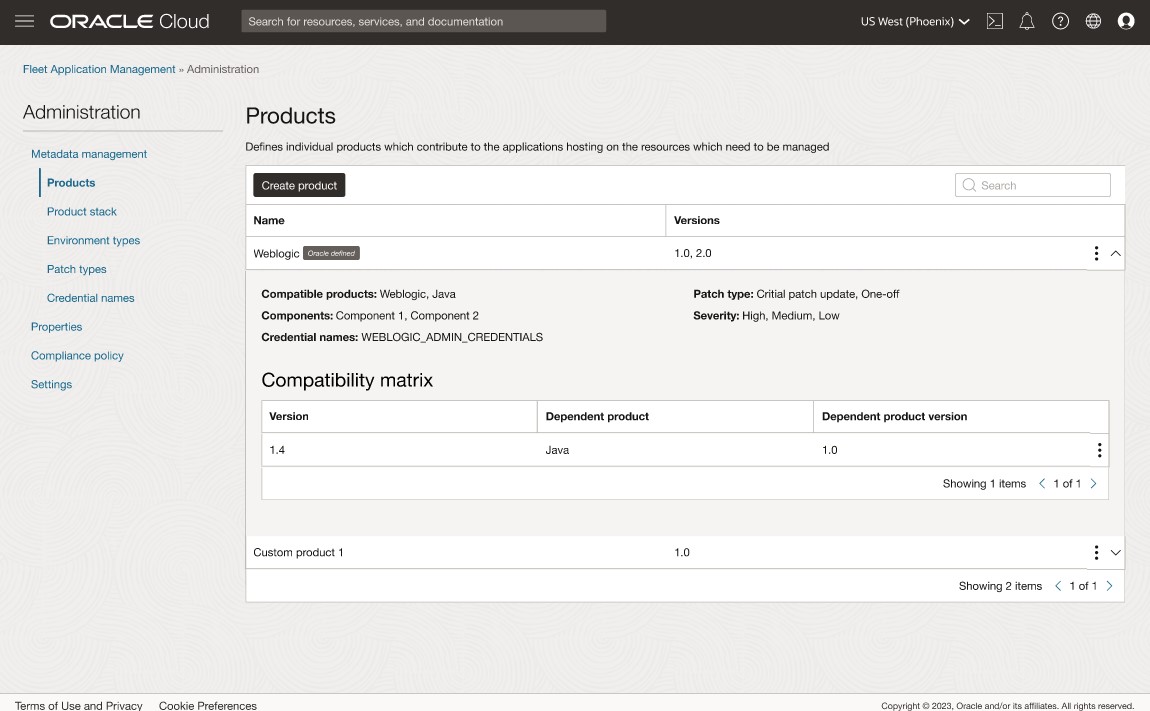This screenshot has width=1150, height=711.
Task: Select Product stack in the sidebar
Action: click(82, 212)
